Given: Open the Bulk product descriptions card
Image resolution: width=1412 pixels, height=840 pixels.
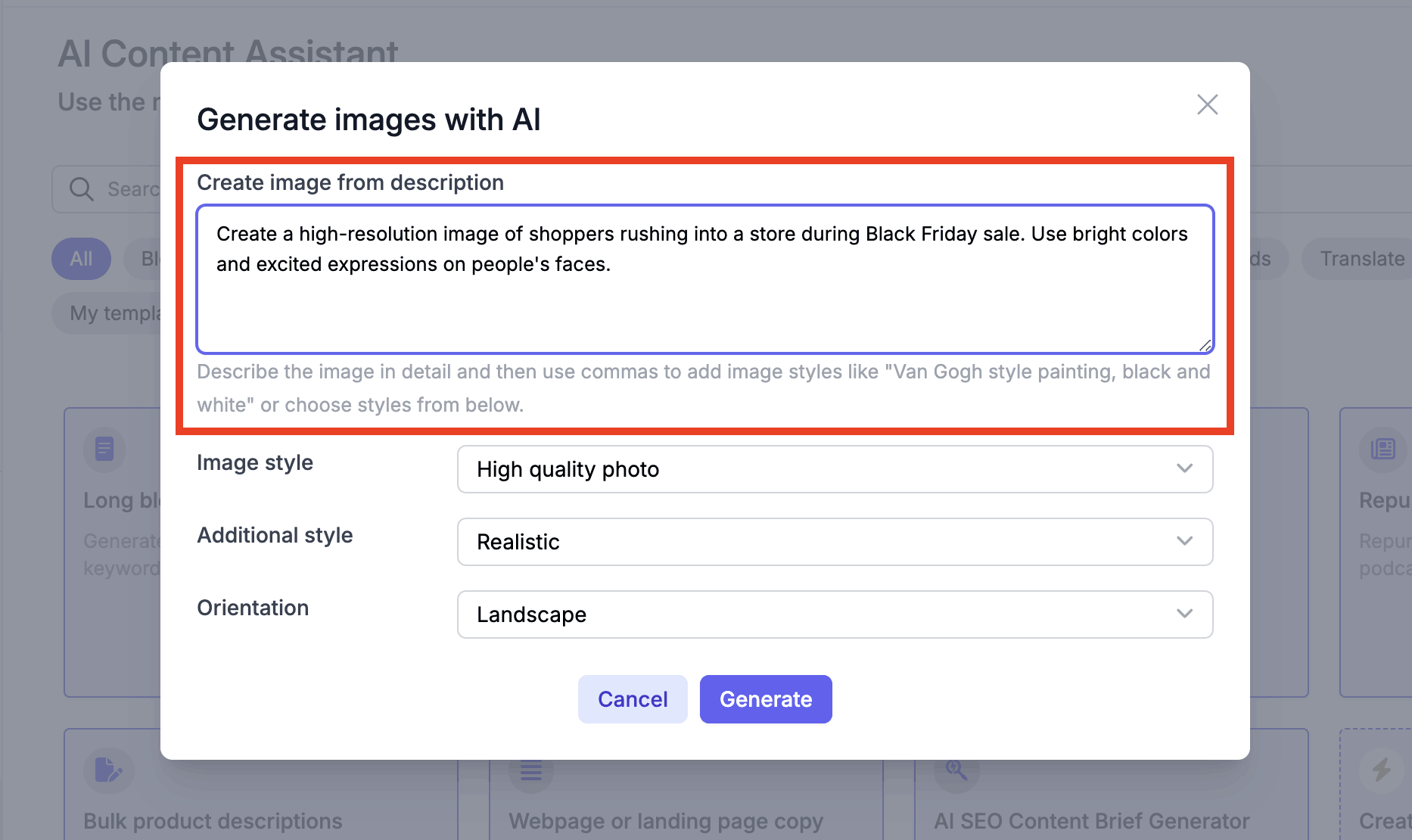Looking at the screenshot, I should [x=261, y=784].
